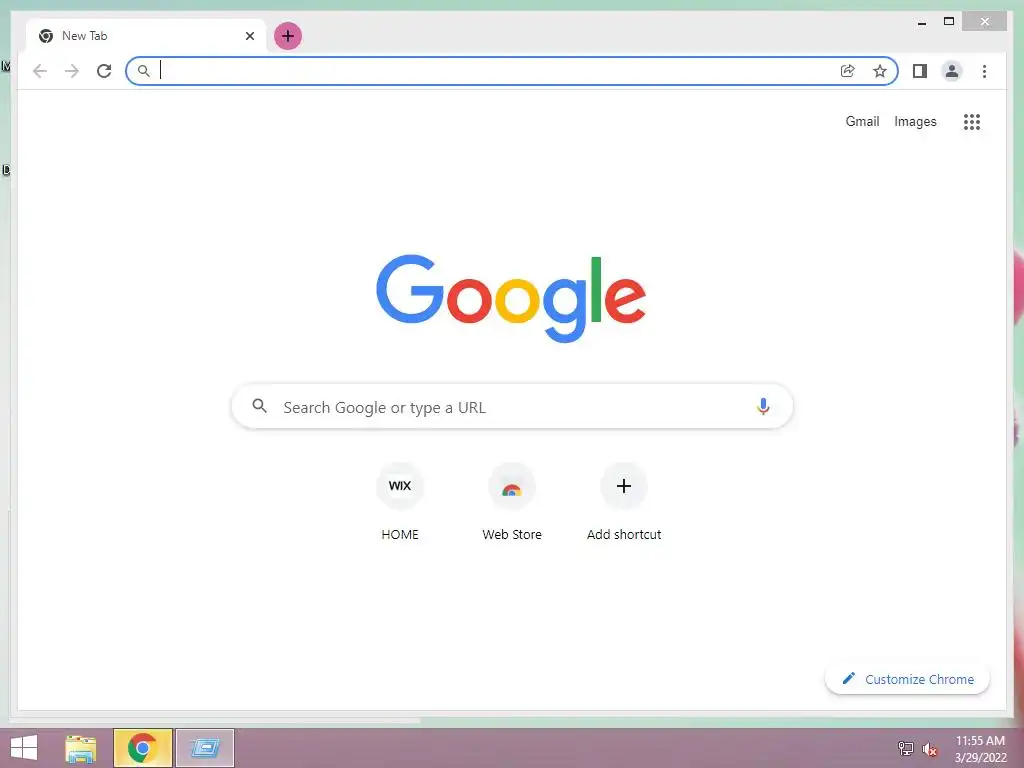
Task: Open the three-dot Chrome menu
Action: coord(984,71)
